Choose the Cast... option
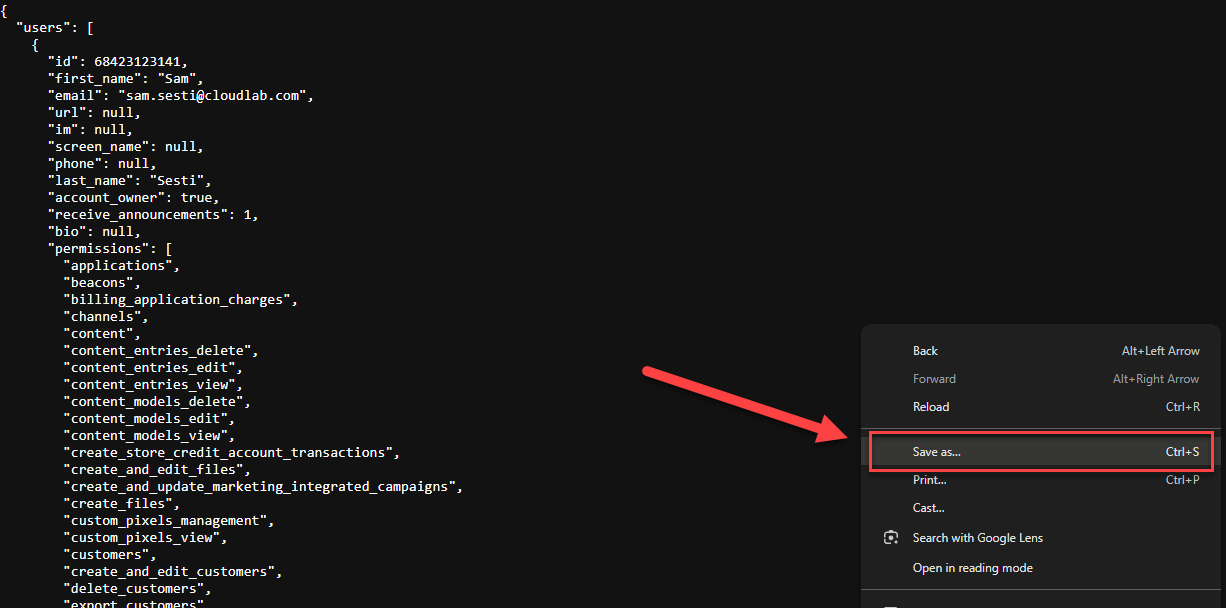 [x=928, y=508]
